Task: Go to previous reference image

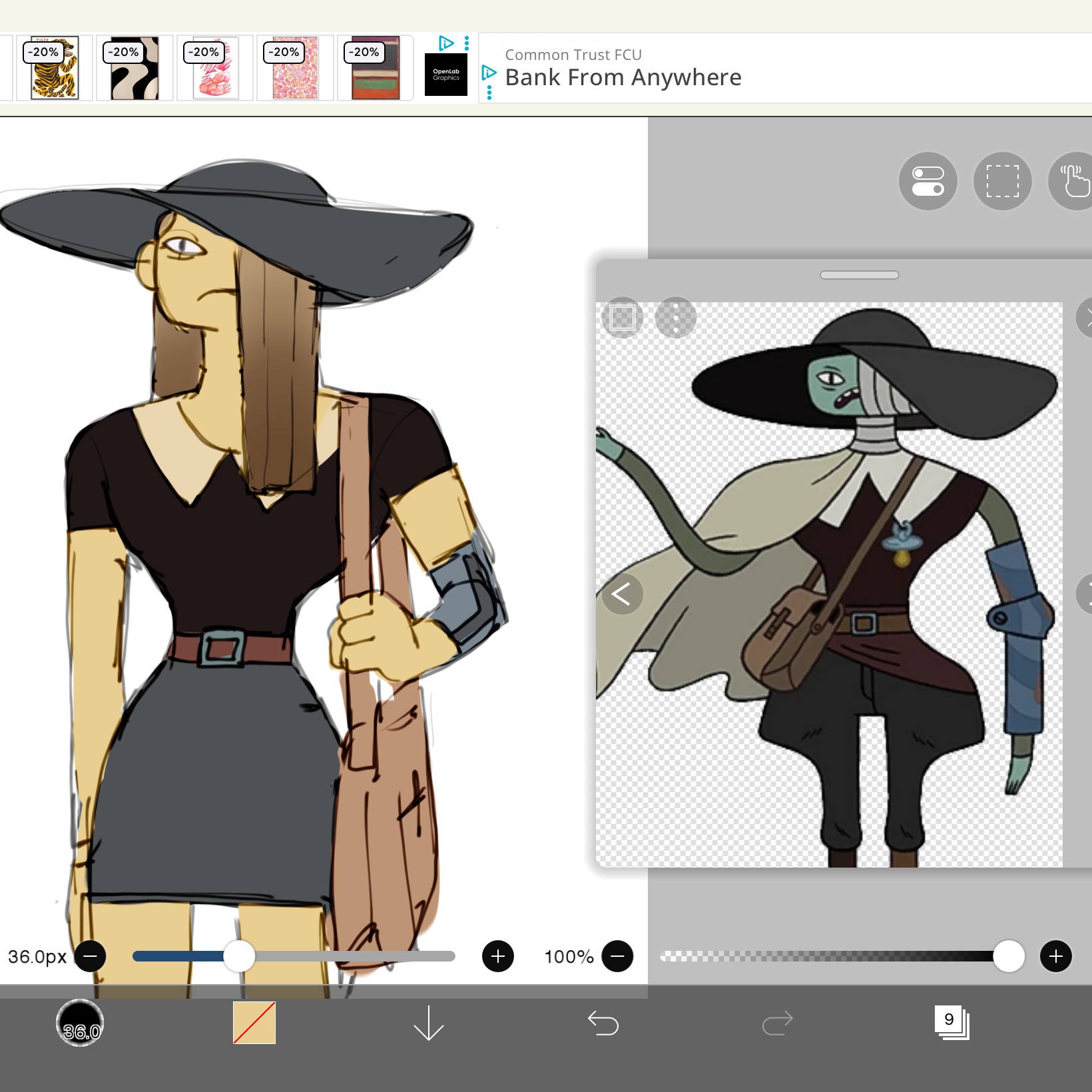Action: point(622,593)
